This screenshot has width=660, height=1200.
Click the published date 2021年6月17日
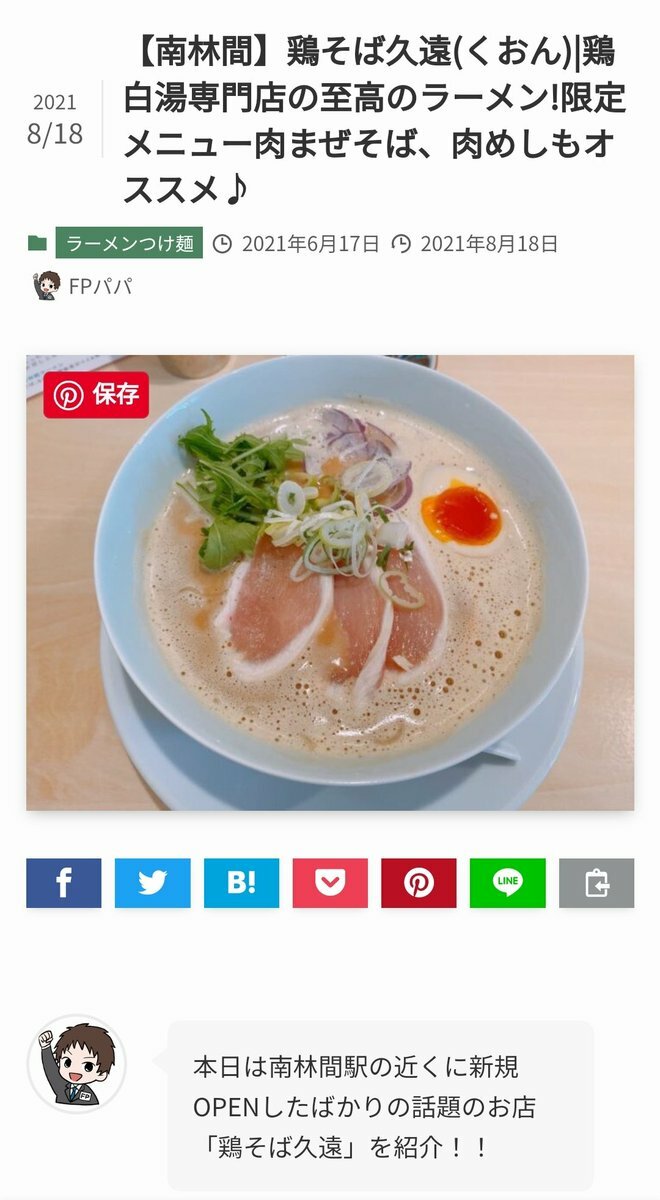310,243
